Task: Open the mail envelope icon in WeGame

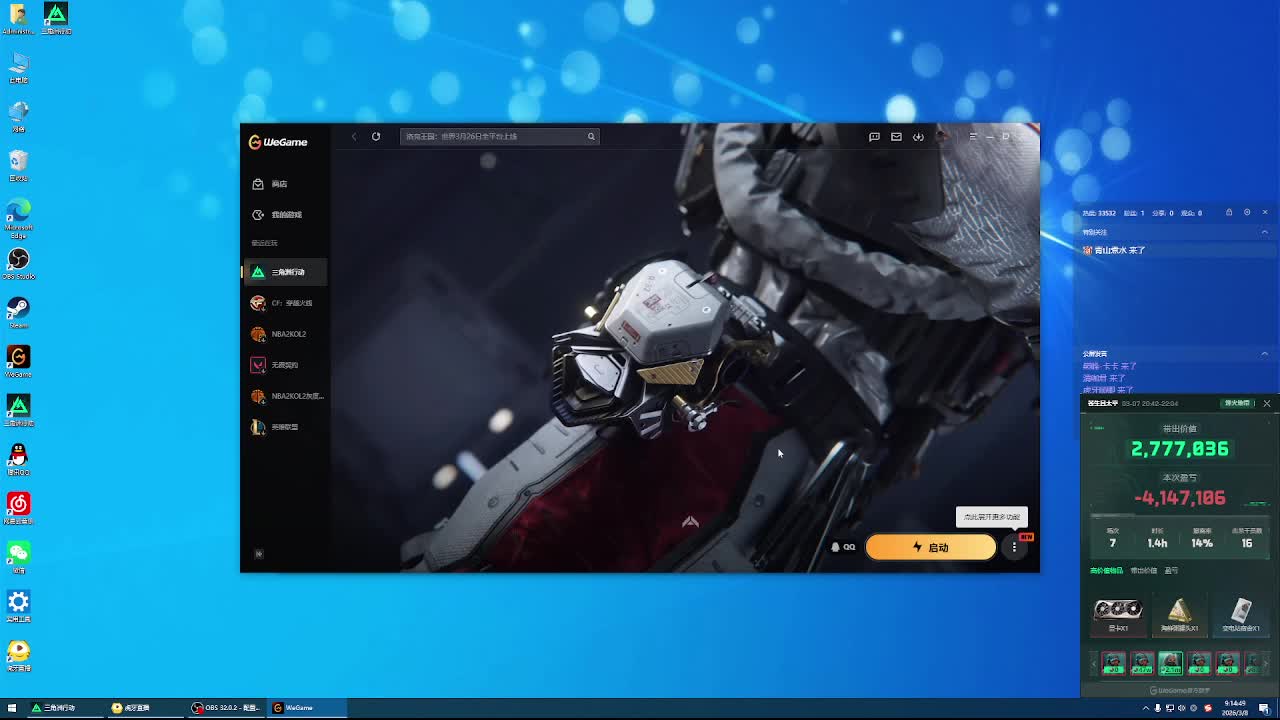Action: 896,136
